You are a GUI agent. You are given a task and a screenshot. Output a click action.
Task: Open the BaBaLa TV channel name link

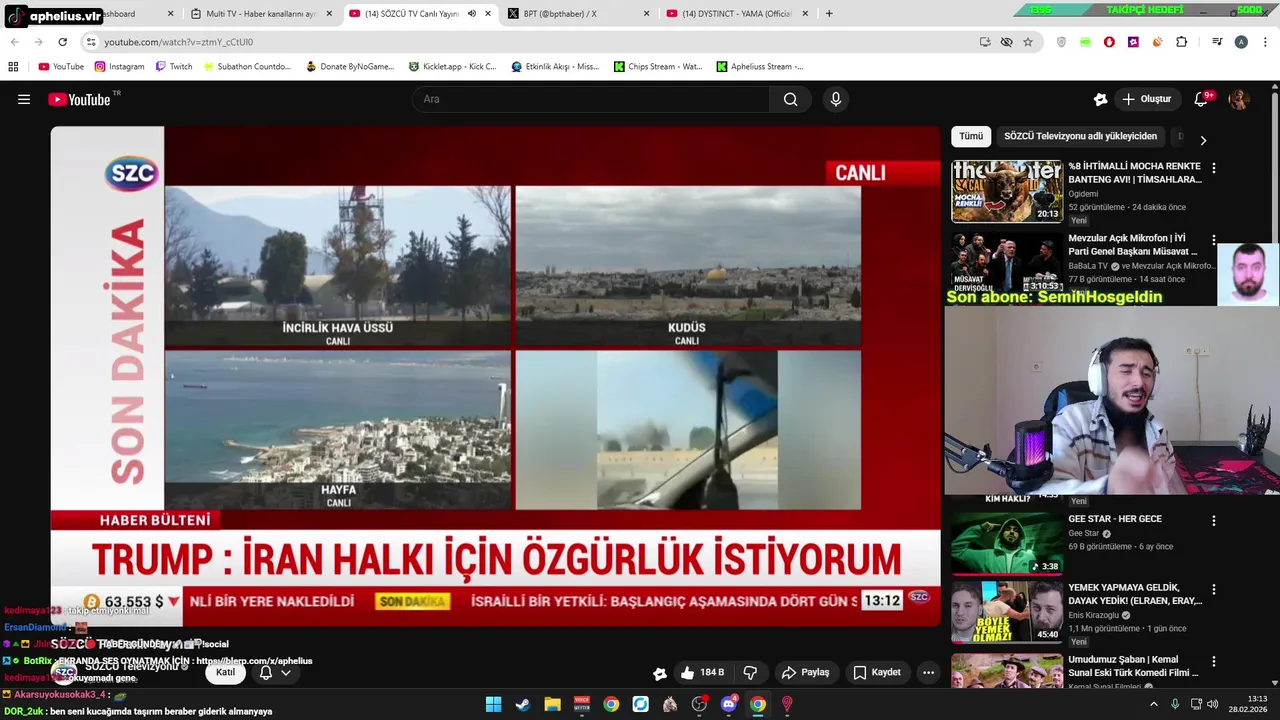pos(1088,266)
